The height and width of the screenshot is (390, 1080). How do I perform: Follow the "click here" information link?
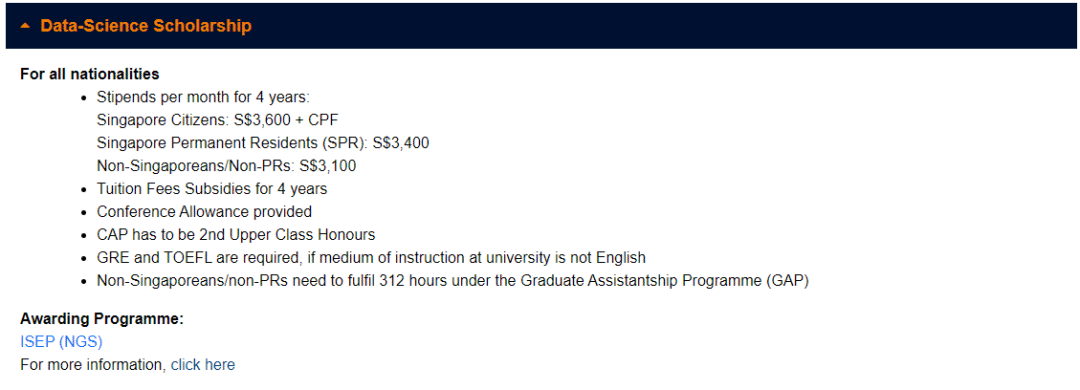(x=203, y=365)
